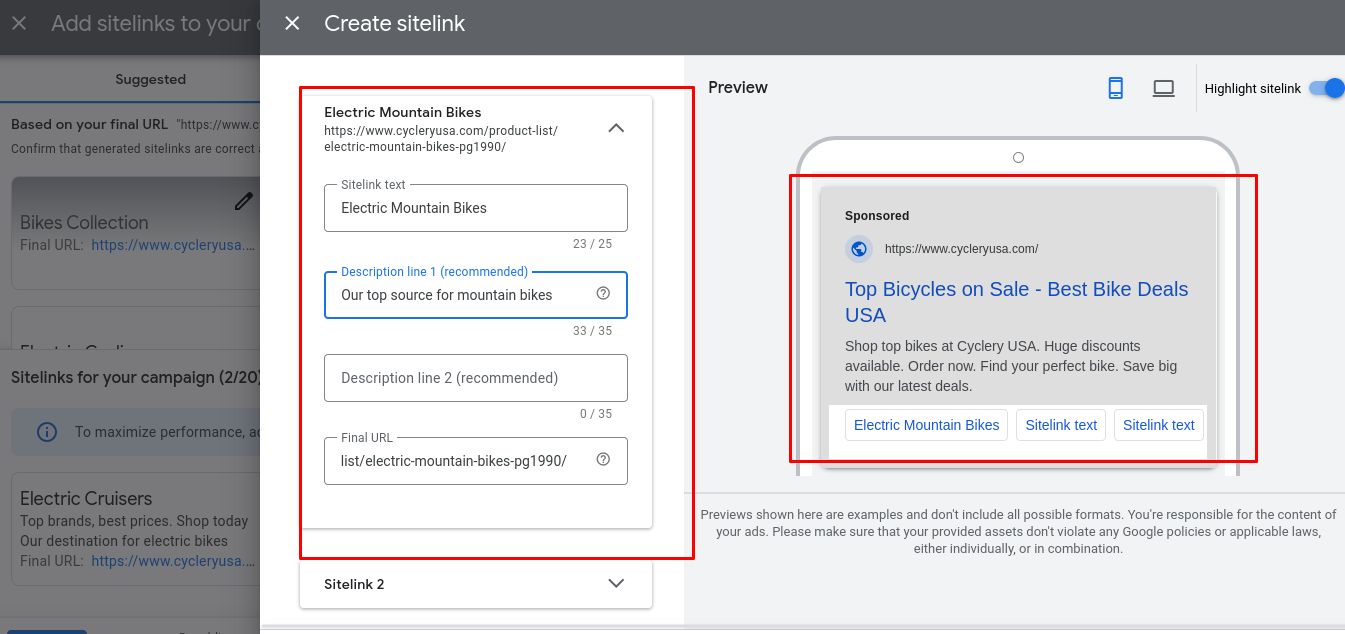Close the Create sitelink dialog
1345x634 pixels.
tap(292, 23)
